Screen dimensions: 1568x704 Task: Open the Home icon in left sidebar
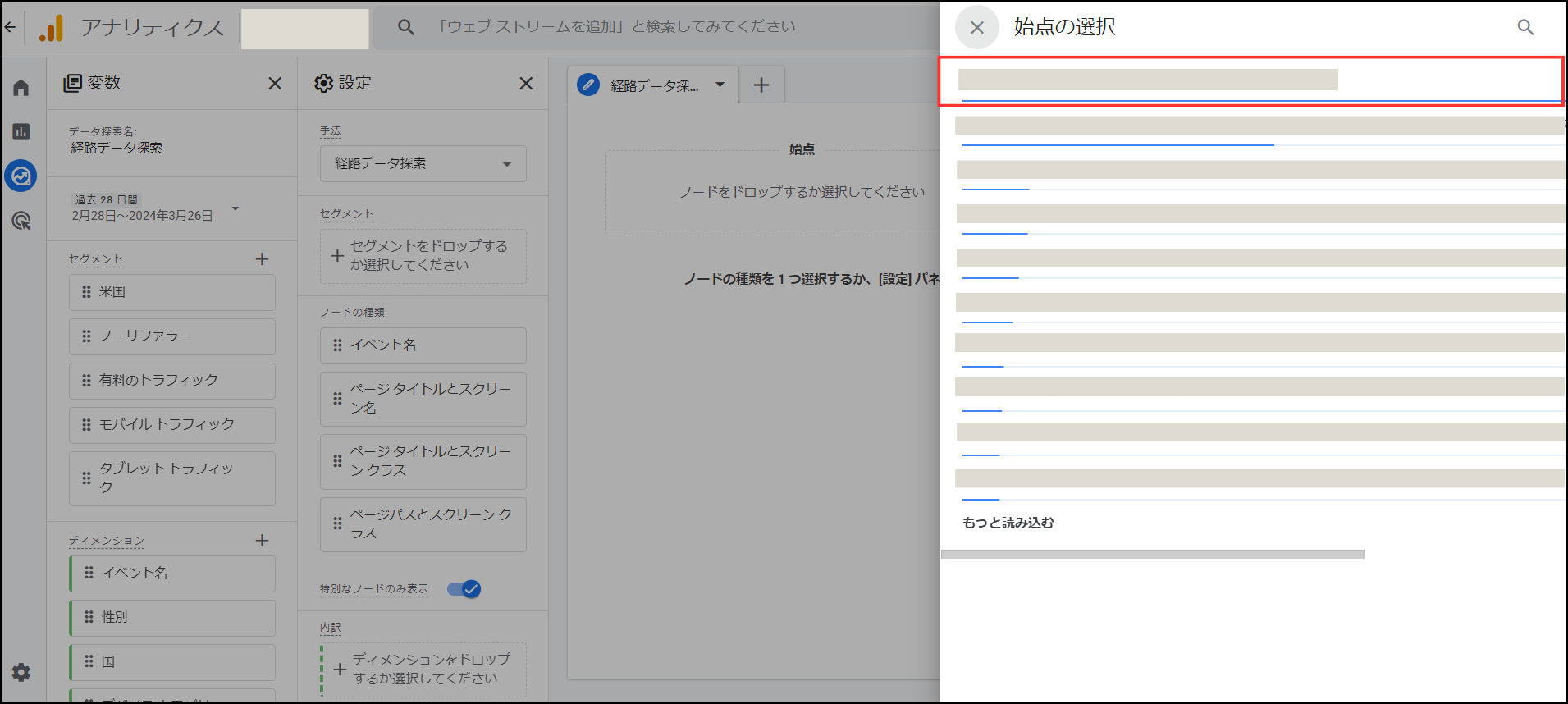tap(21, 87)
